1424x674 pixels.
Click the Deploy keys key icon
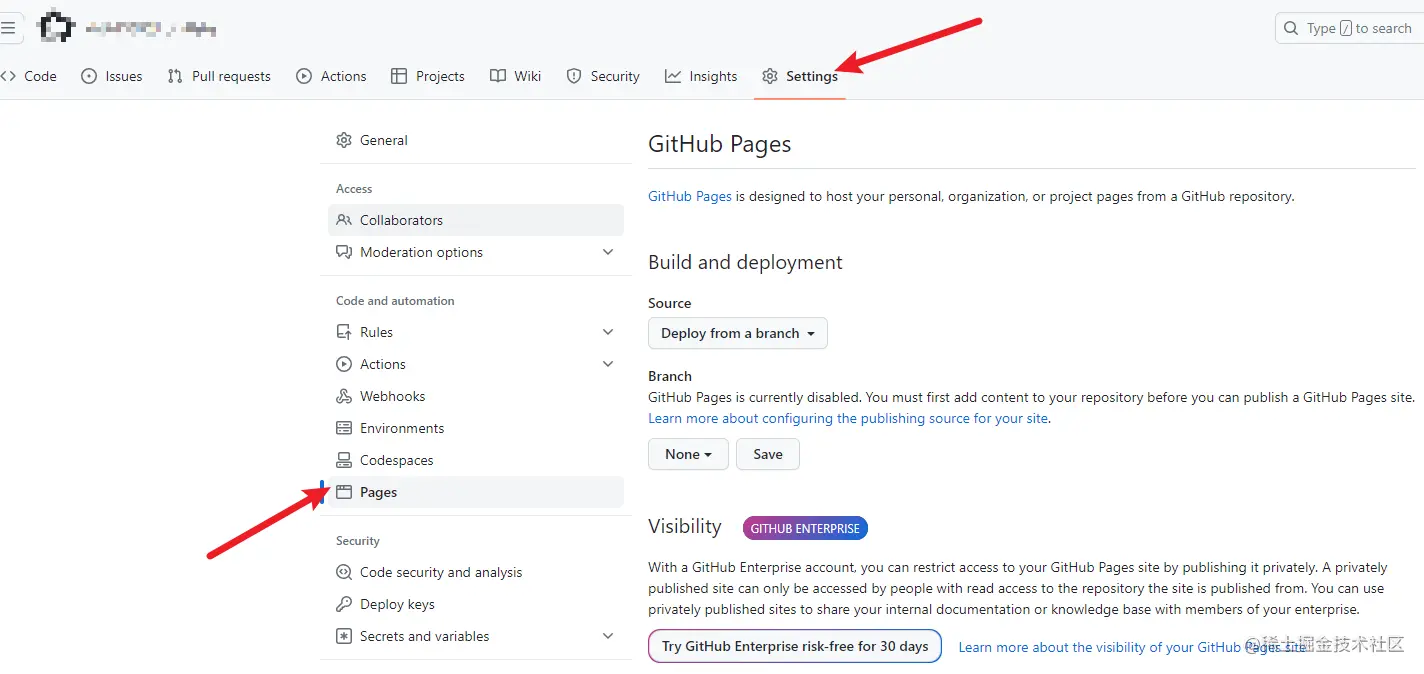coord(344,604)
